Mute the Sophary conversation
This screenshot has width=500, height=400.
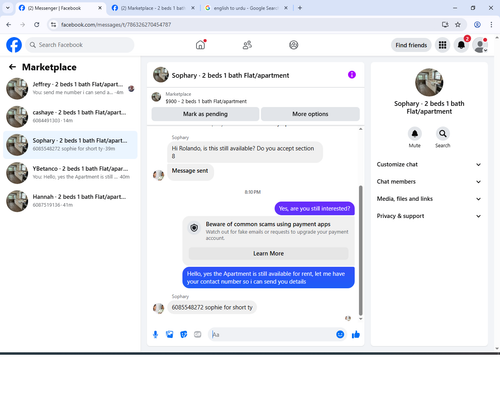click(415, 134)
